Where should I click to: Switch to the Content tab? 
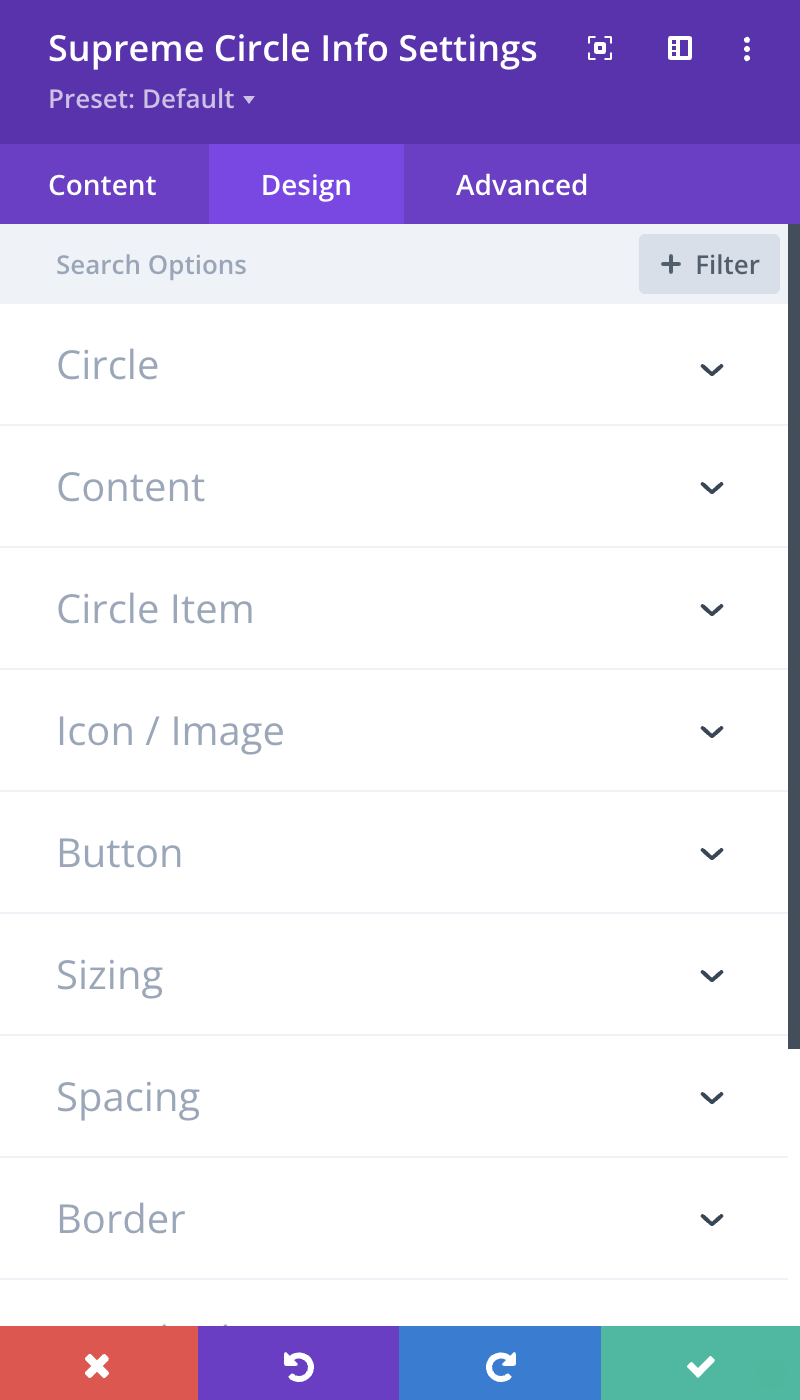coord(103,185)
